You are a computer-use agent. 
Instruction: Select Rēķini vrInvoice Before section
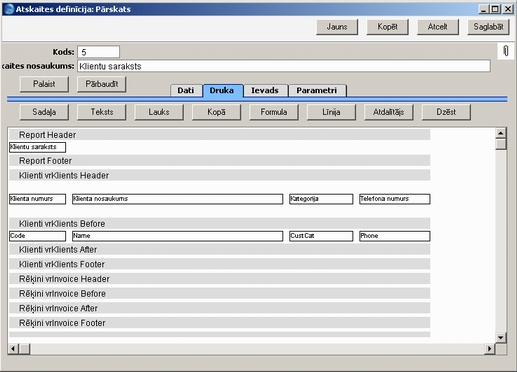coord(220,293)
